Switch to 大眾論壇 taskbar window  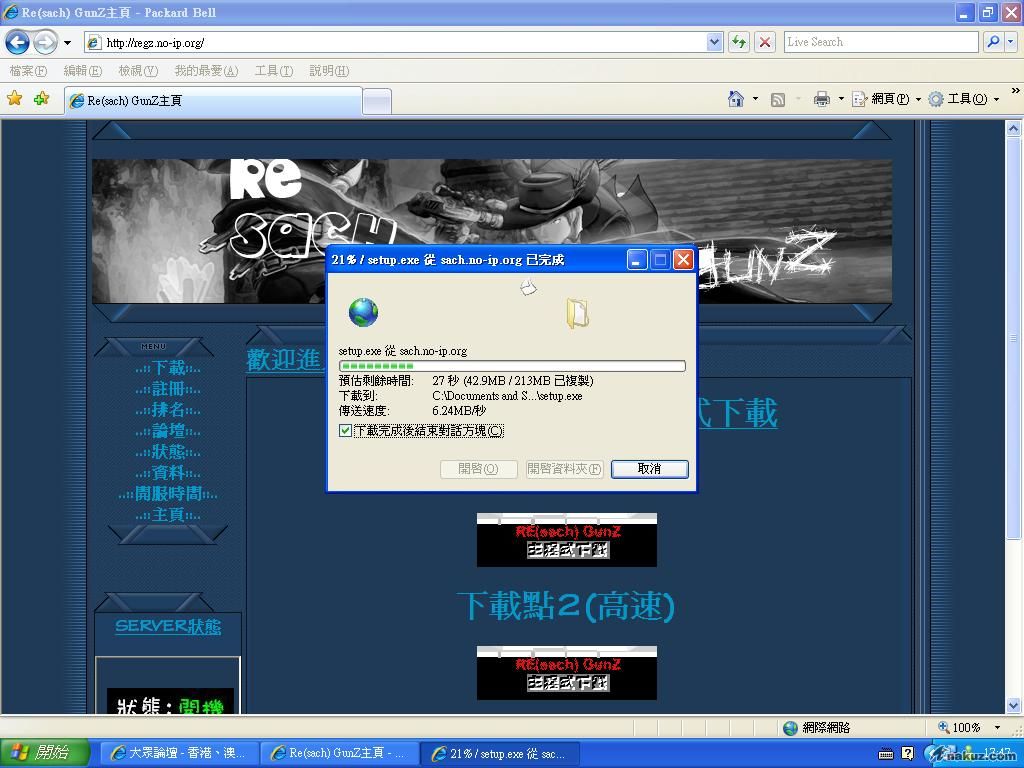179,753
